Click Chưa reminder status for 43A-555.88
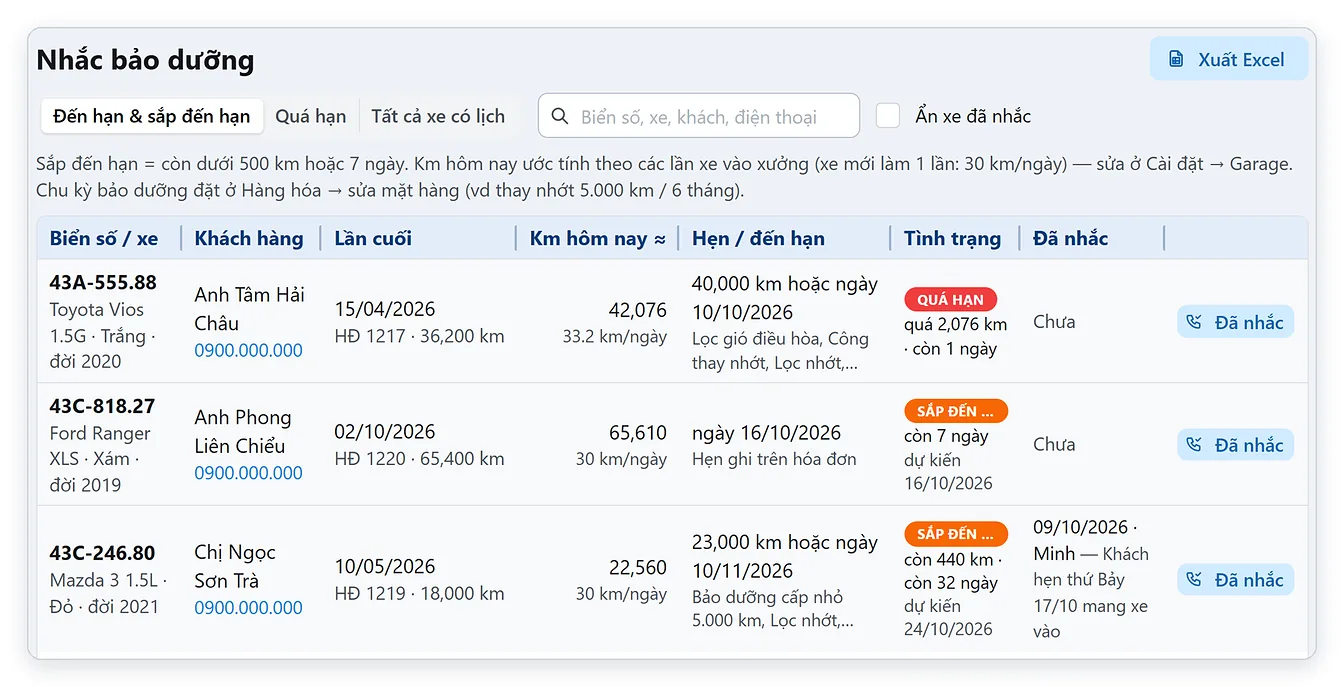This screenshot has width=1344, height=687. click(1054, 322)
